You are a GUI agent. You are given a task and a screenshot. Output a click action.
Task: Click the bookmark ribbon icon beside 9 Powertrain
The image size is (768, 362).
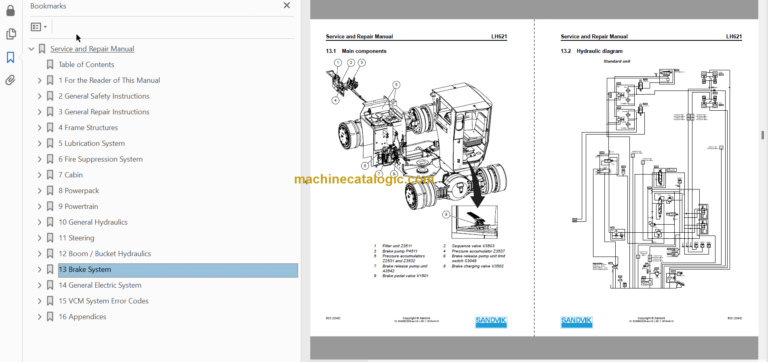click(x=50, y=206)
